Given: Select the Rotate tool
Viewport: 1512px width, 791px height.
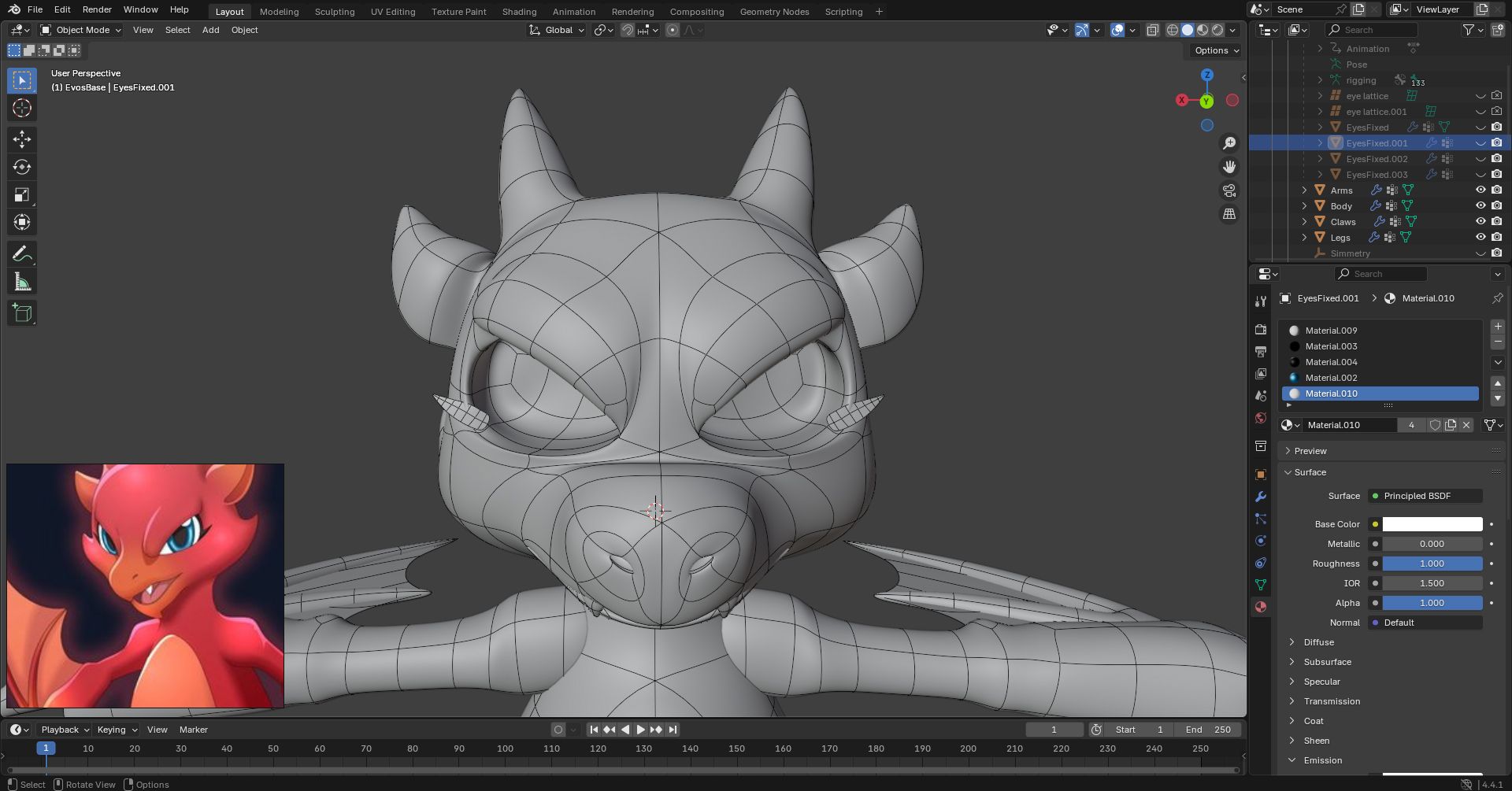Looking at the screenshot, I should 22,167.
